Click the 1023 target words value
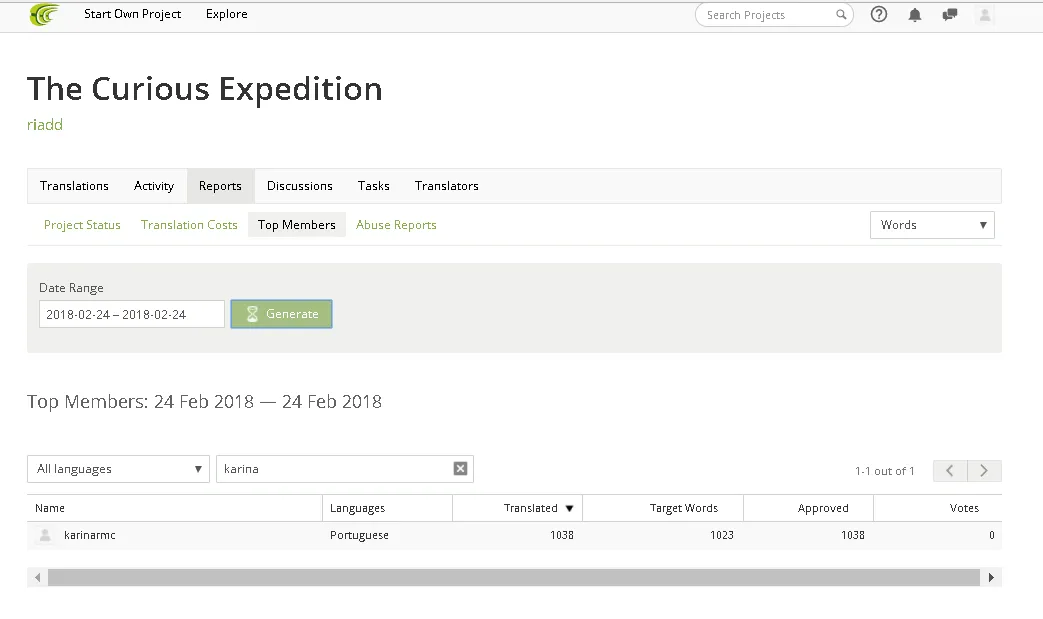The height and width of the screenshot is (619, 1043). pos(722,535)
